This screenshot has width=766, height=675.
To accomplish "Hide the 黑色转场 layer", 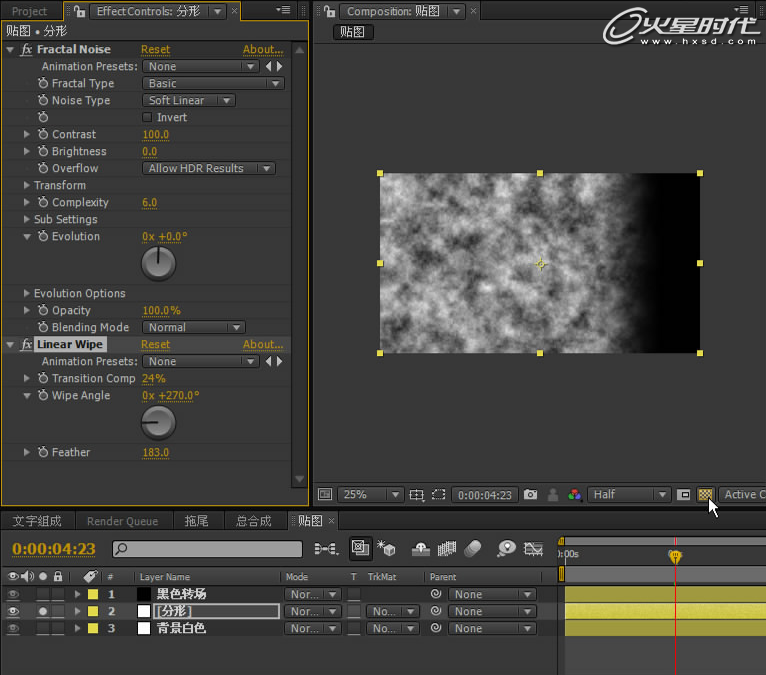I will (13, 595).
